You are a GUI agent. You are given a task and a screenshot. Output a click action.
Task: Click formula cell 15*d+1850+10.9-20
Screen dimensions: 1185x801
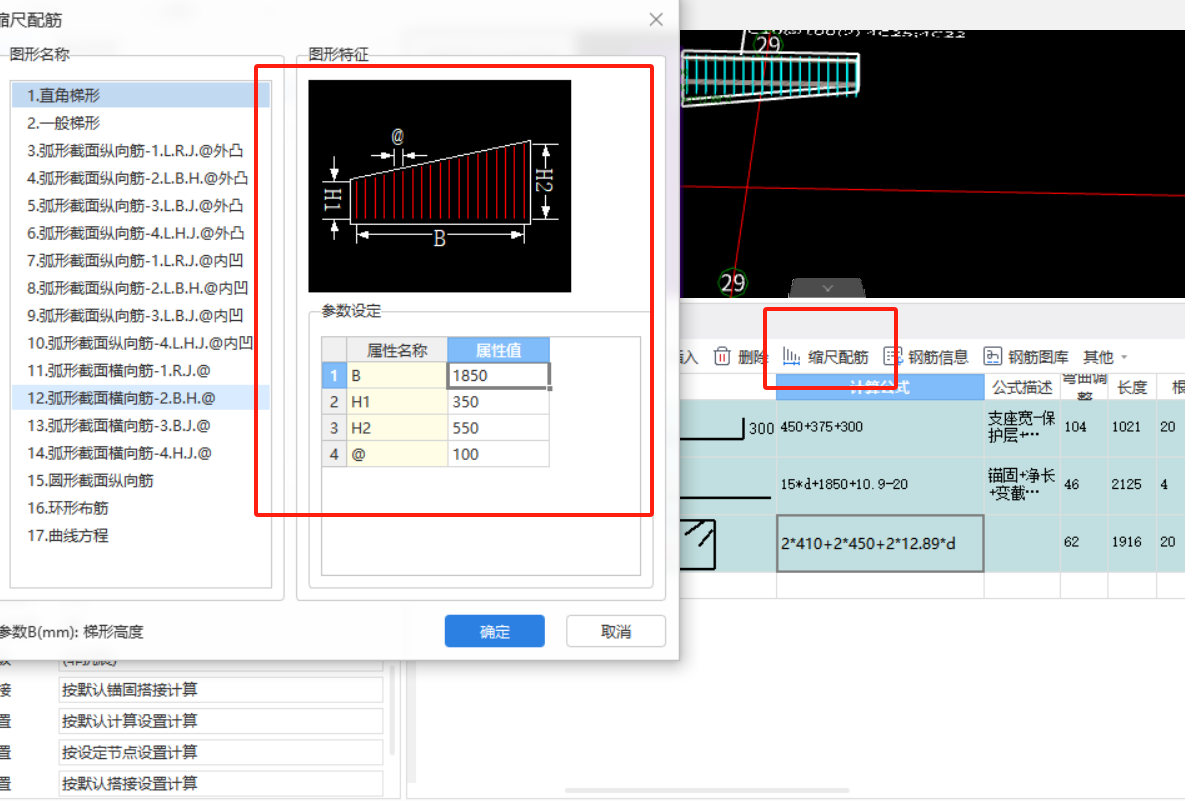coord(880,484)
